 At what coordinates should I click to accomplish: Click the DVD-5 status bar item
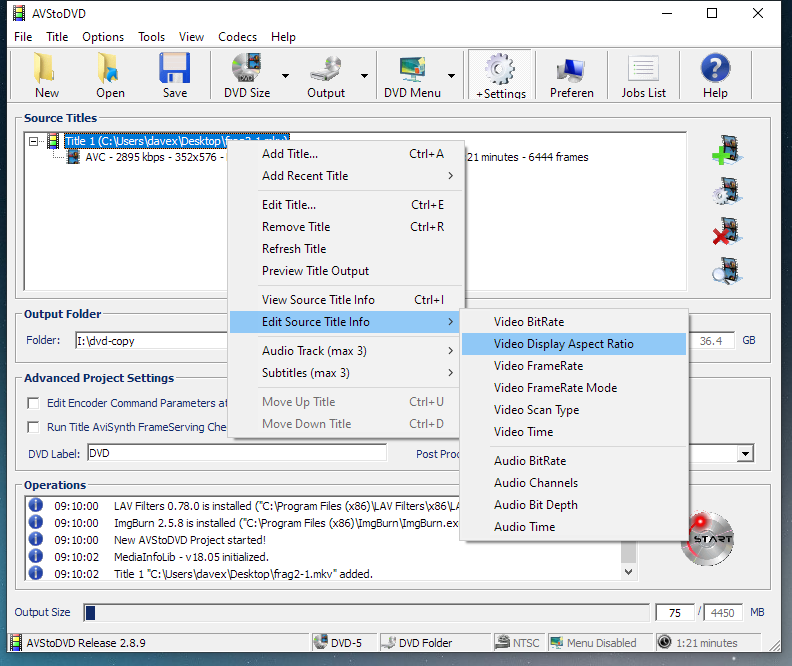(344, 643)
